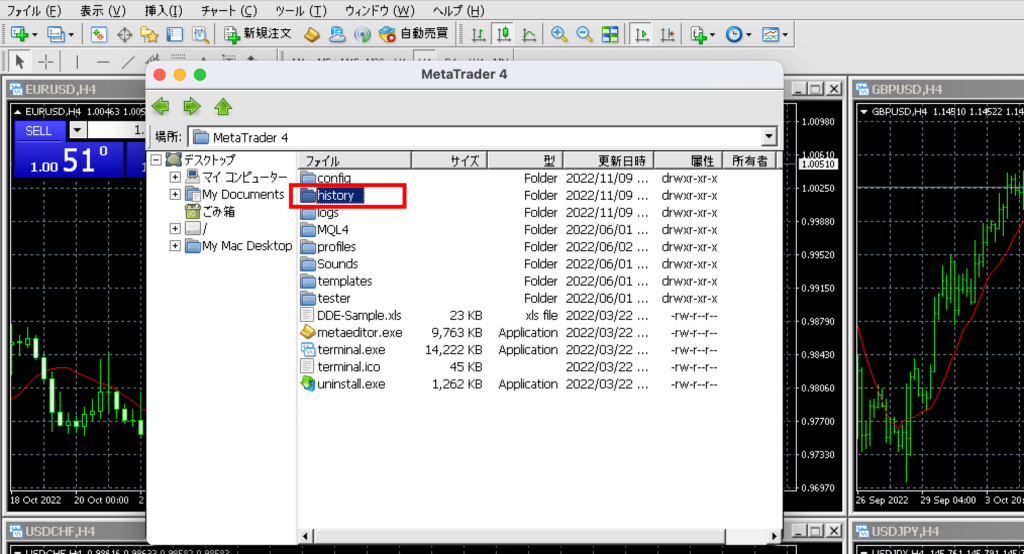The image size is (1024, 554).
Task: Switch chart to bar chart icon
Action: [x=478, y=34]
